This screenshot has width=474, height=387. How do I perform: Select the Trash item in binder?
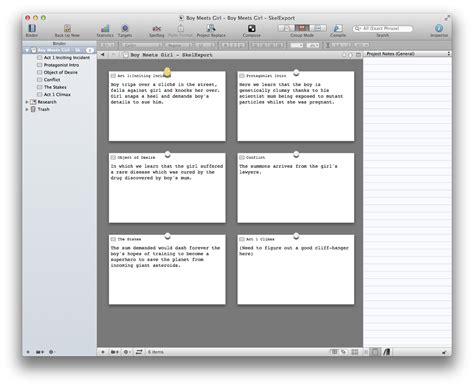pos(43,109)
